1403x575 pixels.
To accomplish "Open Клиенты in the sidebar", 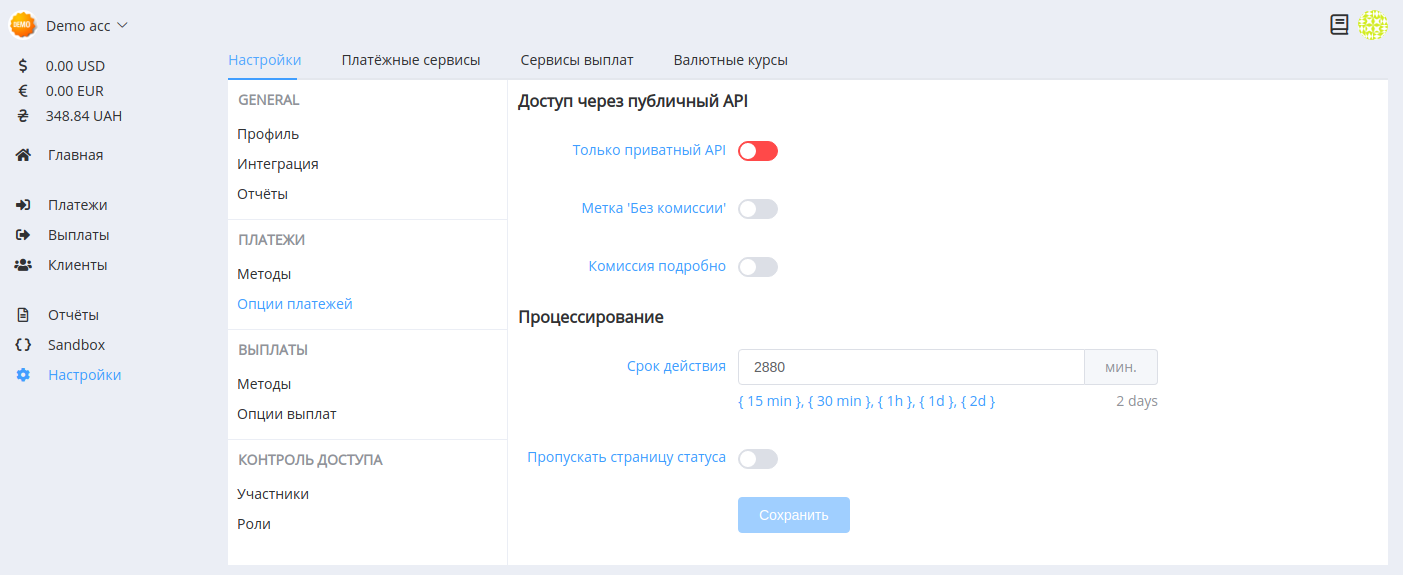I will 77,265.
